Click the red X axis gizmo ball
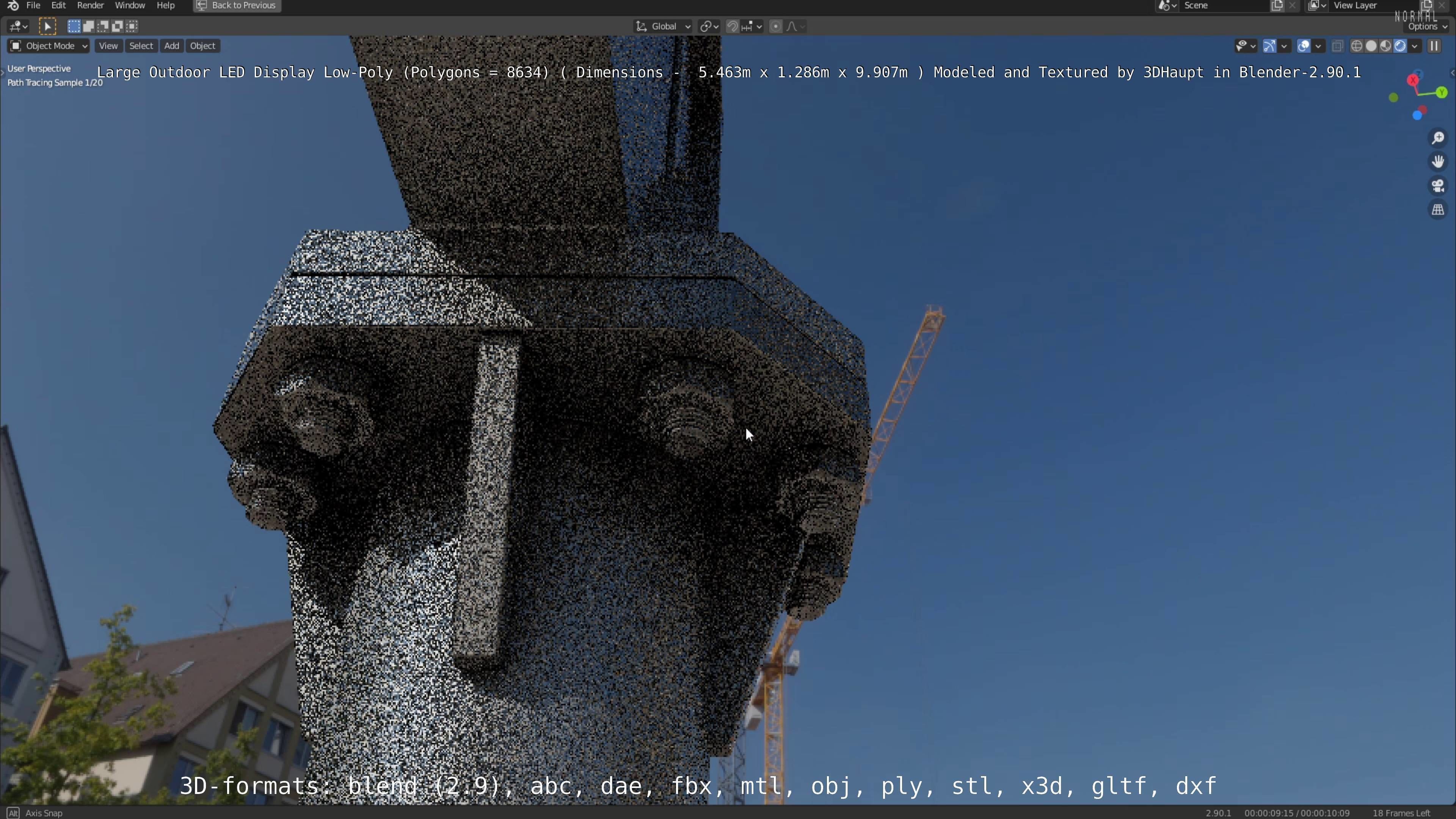 coord(1413,81)
